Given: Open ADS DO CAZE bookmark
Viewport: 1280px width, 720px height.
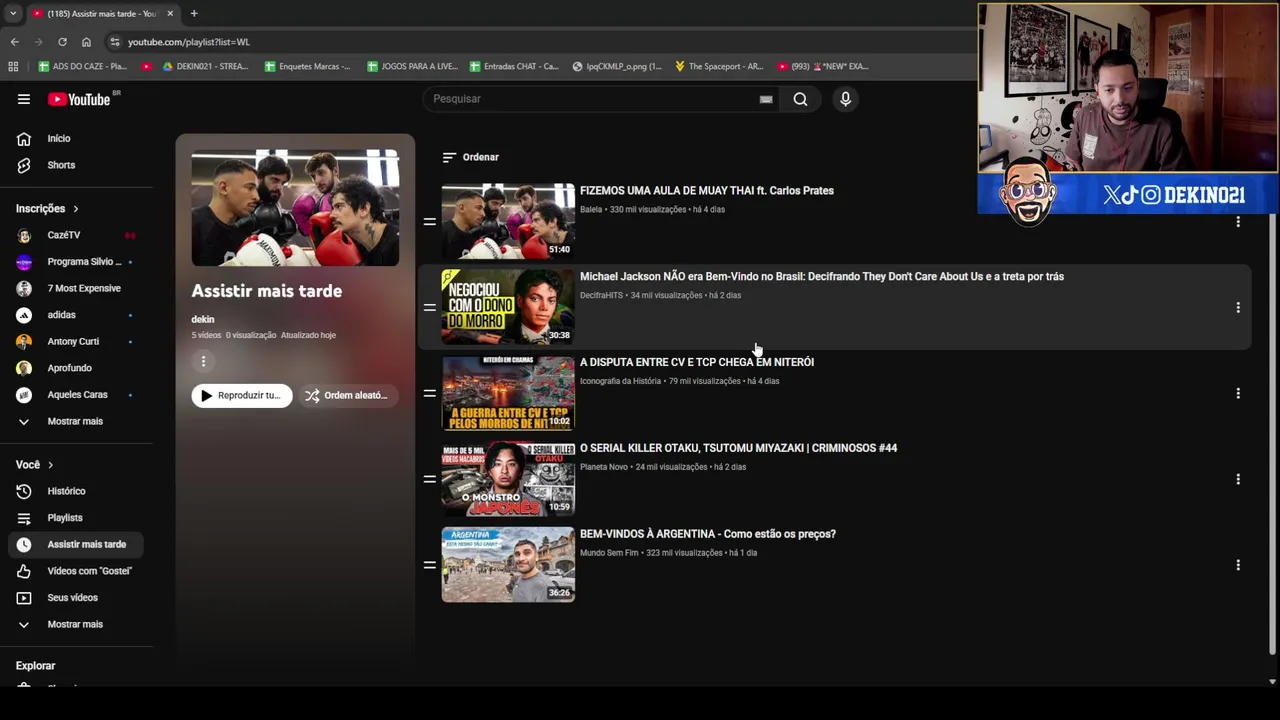Looking at the screenshot, I should [x=84, y=66].
